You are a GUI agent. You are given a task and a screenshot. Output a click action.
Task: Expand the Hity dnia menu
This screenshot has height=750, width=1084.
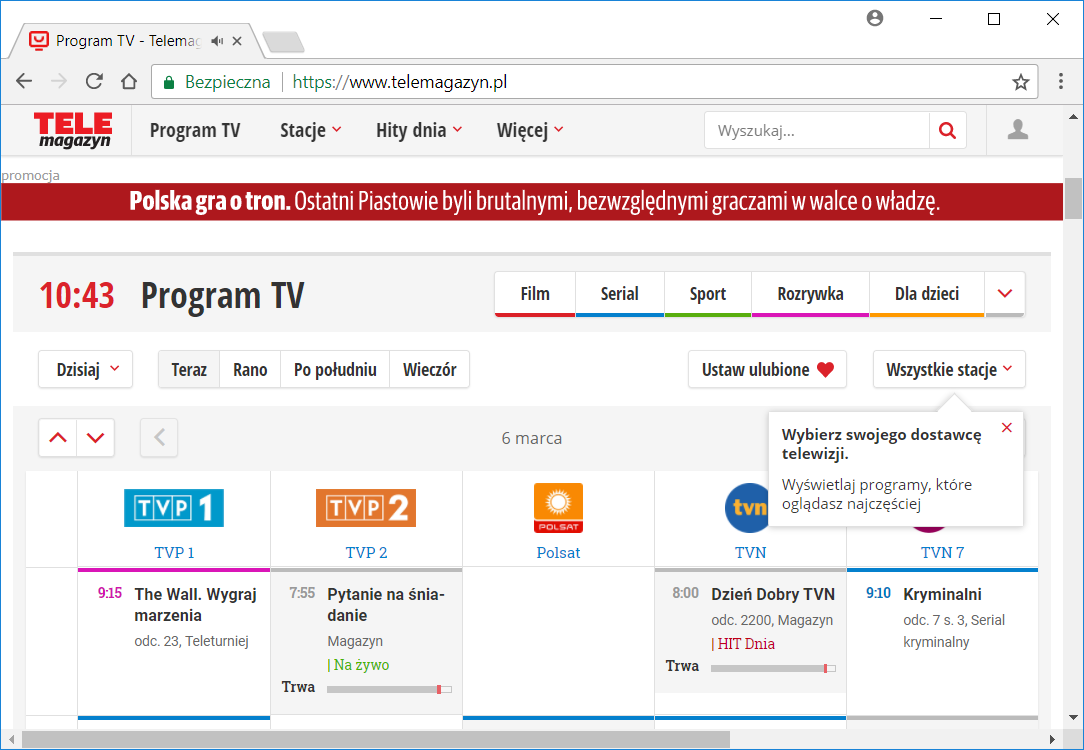coord(419,130)
